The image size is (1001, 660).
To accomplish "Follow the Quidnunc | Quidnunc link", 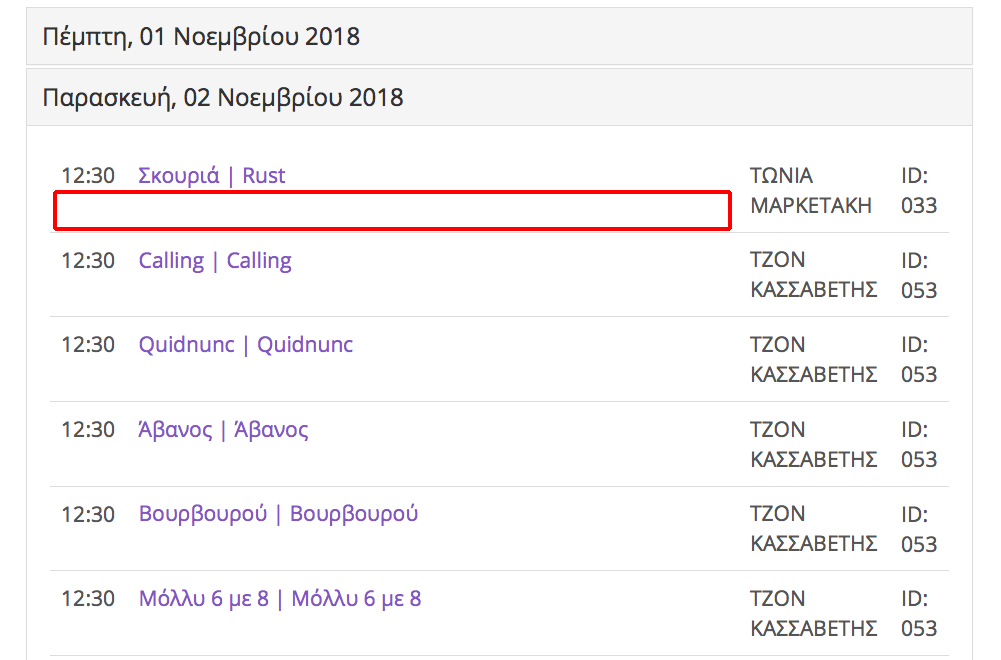I will (x=246, y=345).
